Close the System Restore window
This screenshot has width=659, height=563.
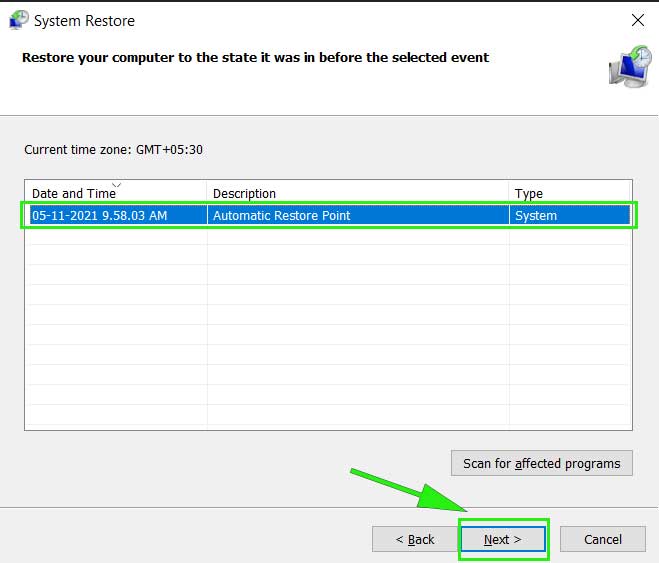[638, 20]
